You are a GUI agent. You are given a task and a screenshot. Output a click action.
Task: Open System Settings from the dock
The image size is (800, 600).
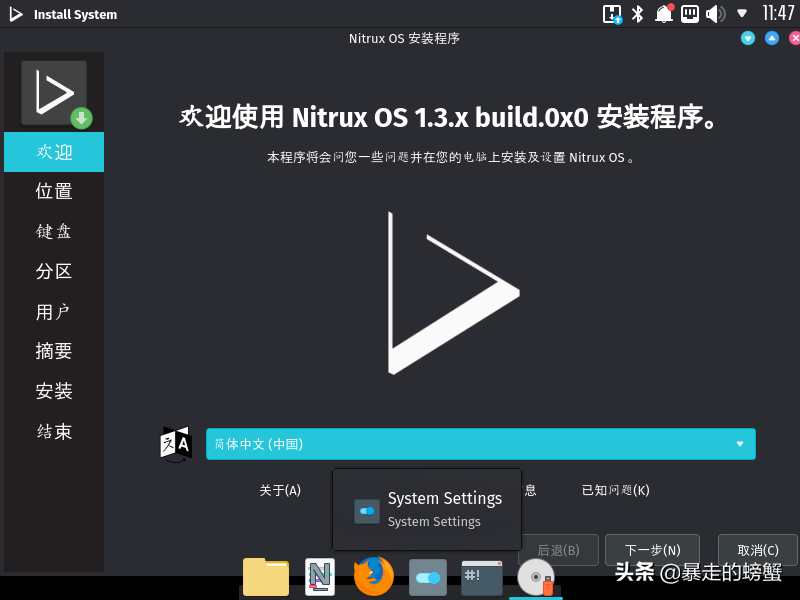427,577
